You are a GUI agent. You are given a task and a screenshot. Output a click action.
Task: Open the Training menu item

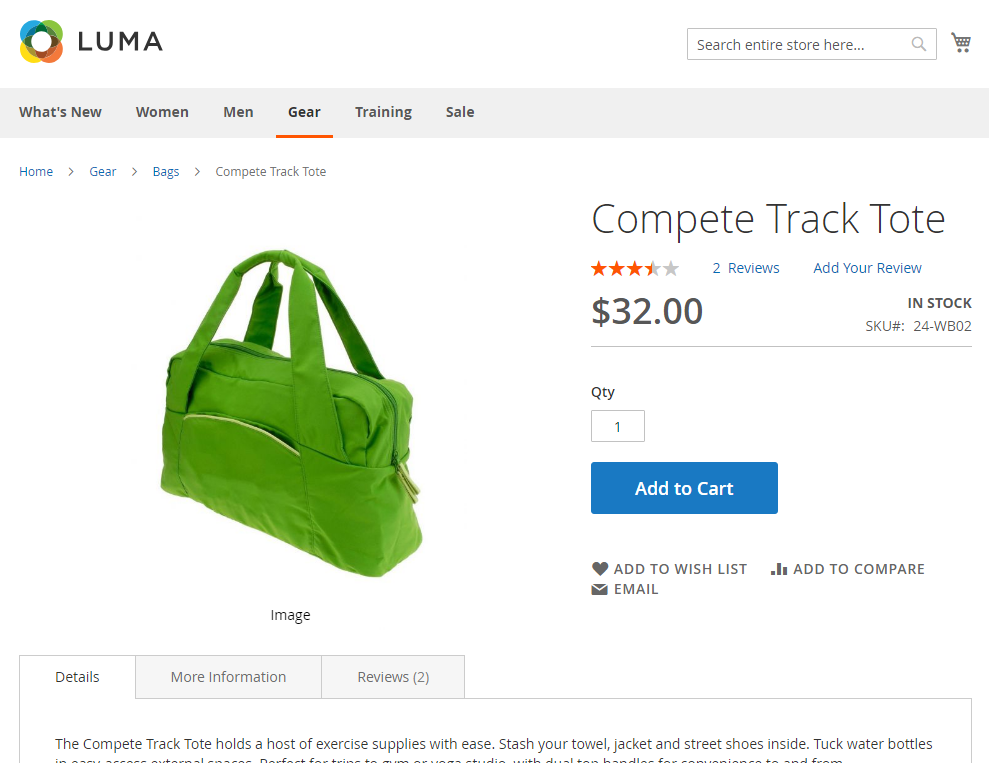coord(383,112)
